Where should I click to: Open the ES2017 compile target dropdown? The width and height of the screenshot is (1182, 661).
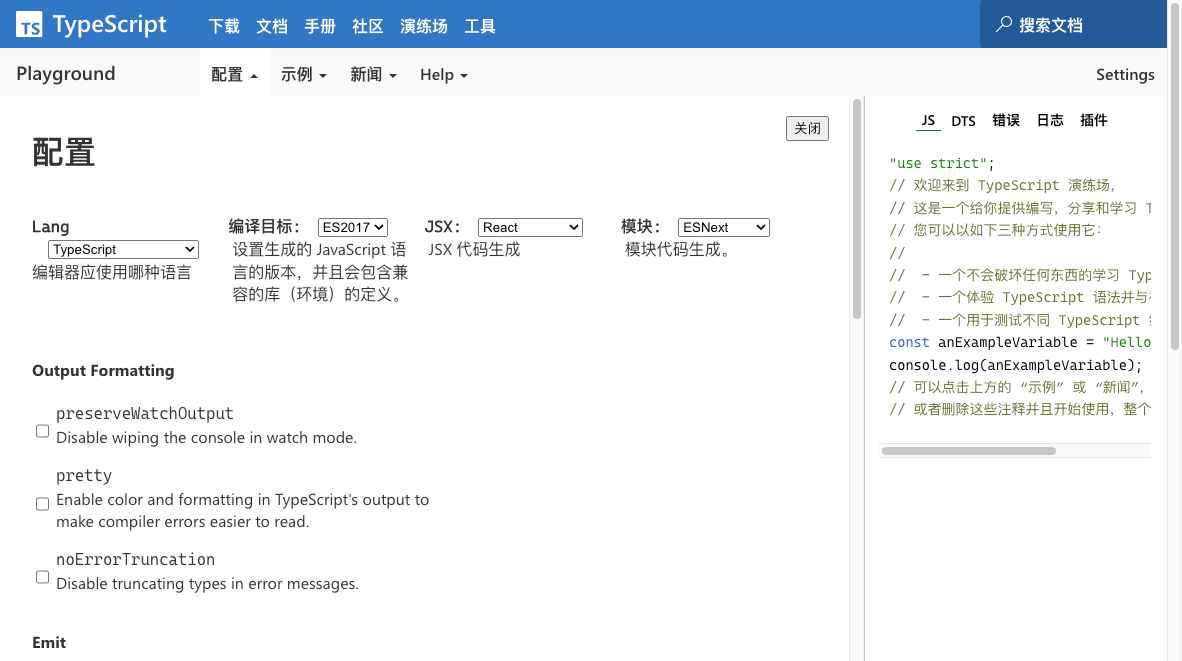[x=352, y=228]
